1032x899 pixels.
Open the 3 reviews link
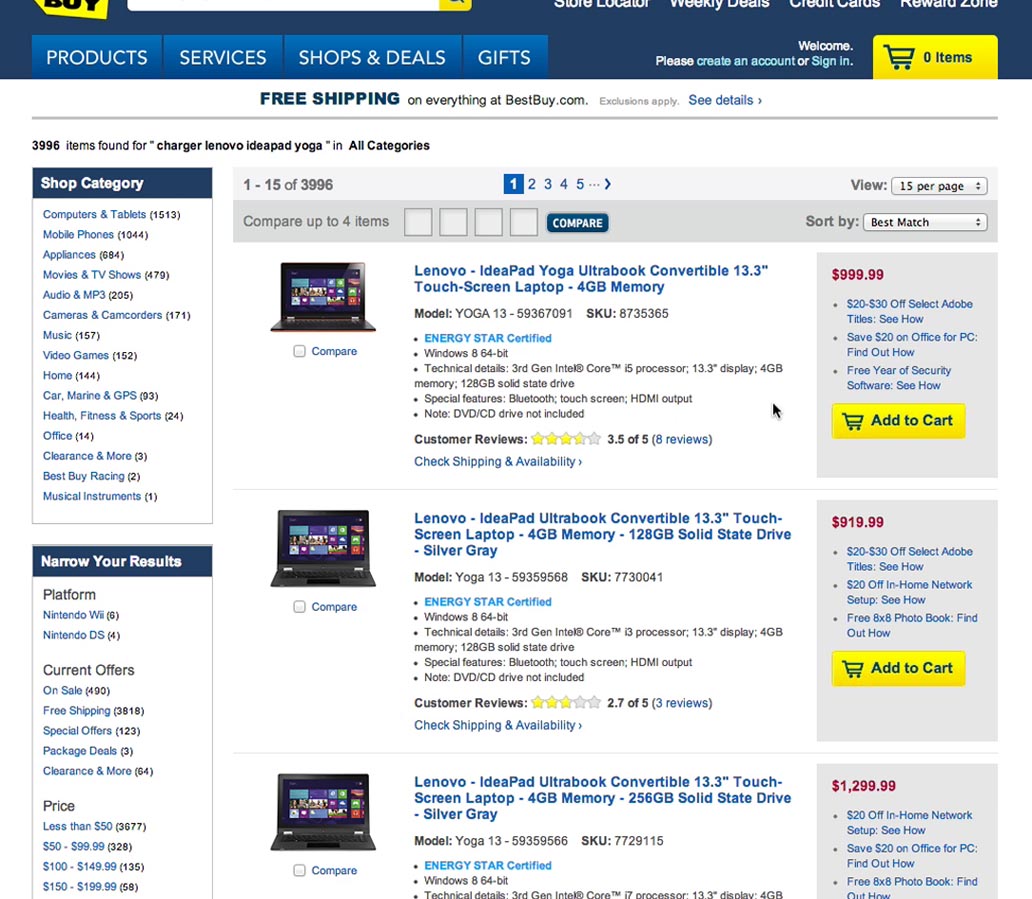coord(682,703)
